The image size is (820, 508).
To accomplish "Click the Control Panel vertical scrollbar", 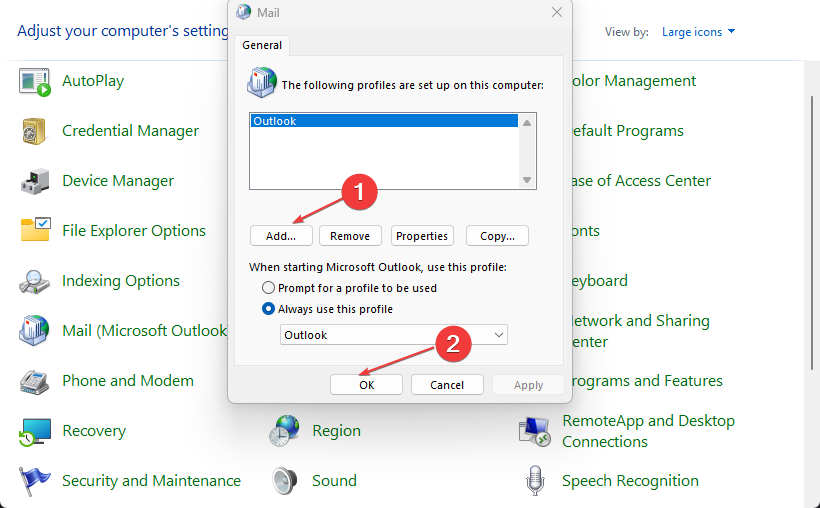I will pyautogui.click(x=812, y=232).
